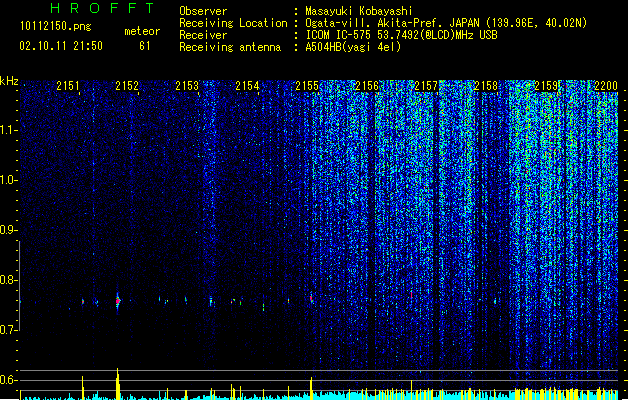Click the 0.7 kHz axis label
The height and width of the screenshot is (400, 629).
[8, 330]
